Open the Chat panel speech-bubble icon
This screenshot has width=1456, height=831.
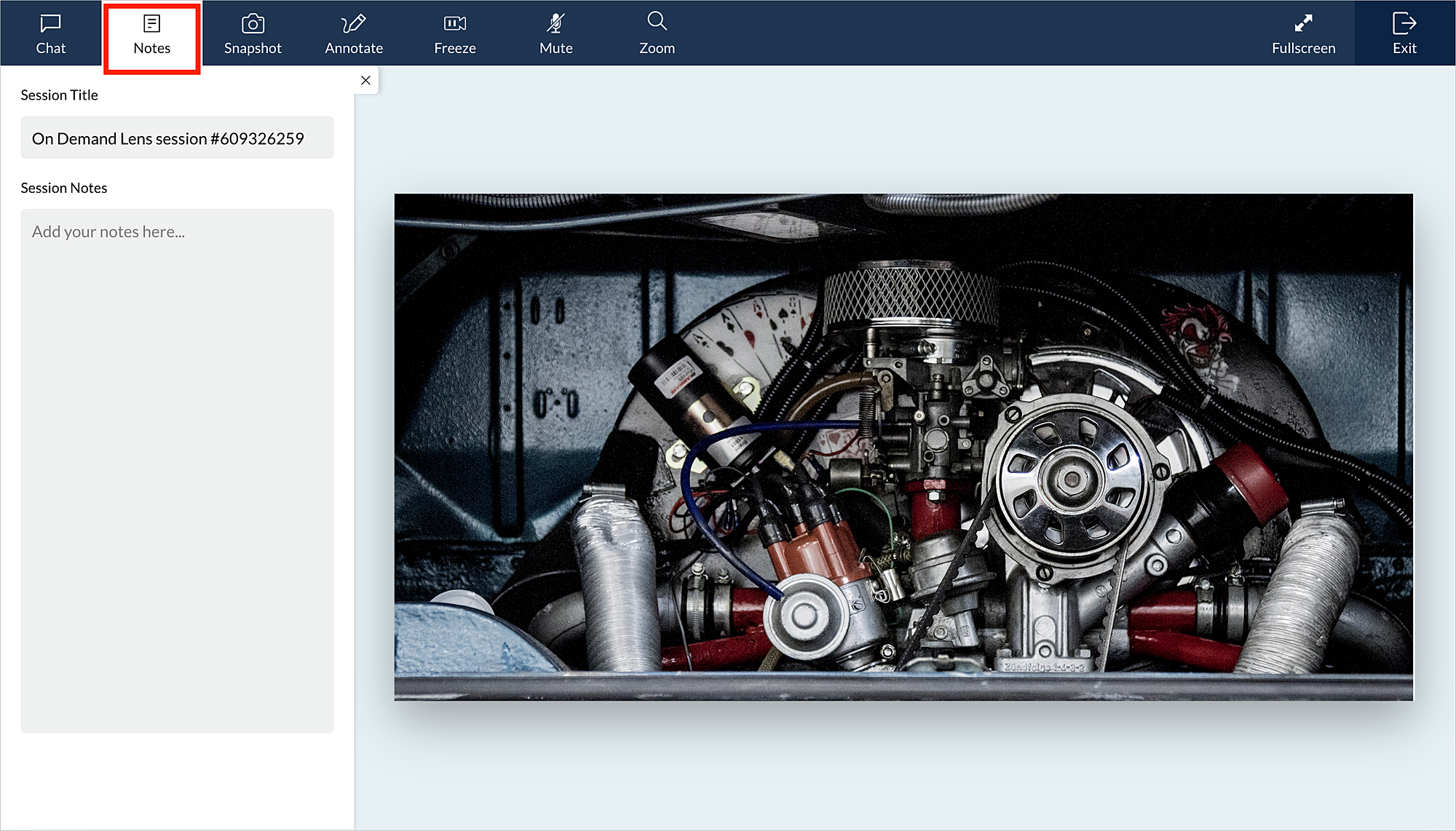50,23
